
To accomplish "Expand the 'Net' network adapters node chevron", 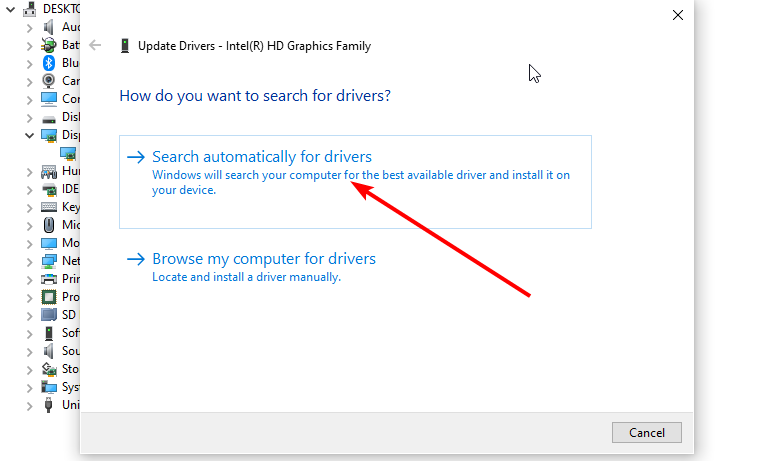I will (x=29, y=262).
